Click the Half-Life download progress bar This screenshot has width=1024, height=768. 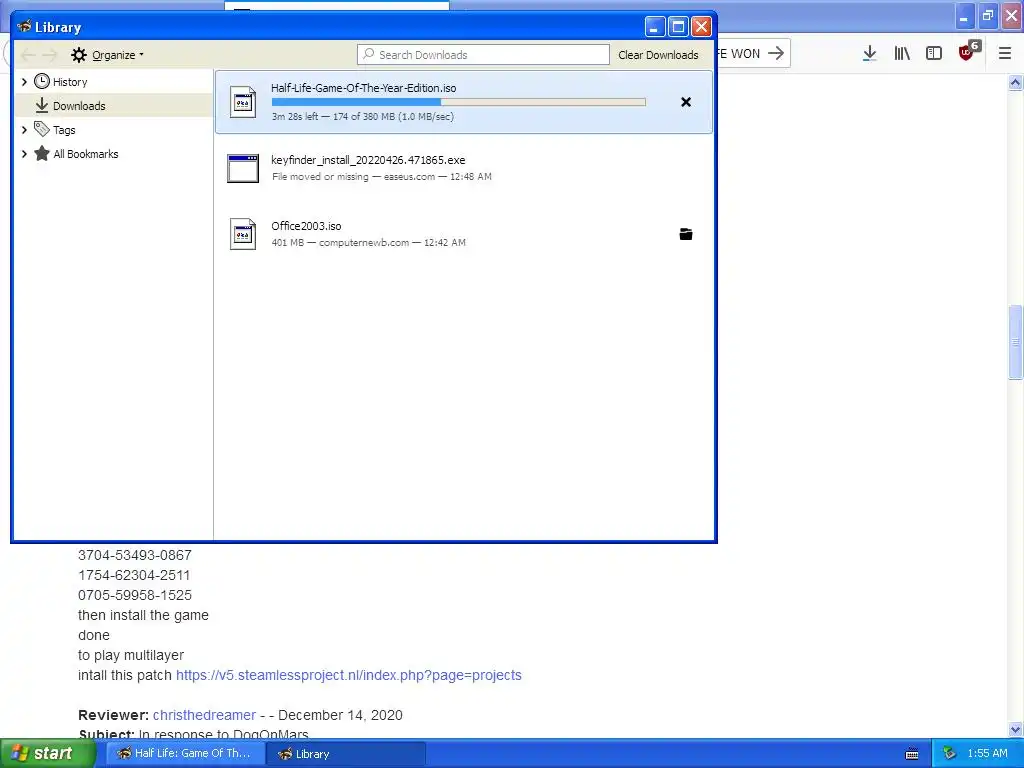pos(458,102)
